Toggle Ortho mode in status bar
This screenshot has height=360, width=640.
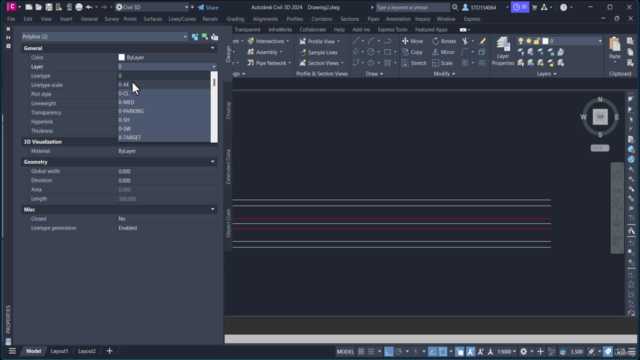click(x=389, y=351)
